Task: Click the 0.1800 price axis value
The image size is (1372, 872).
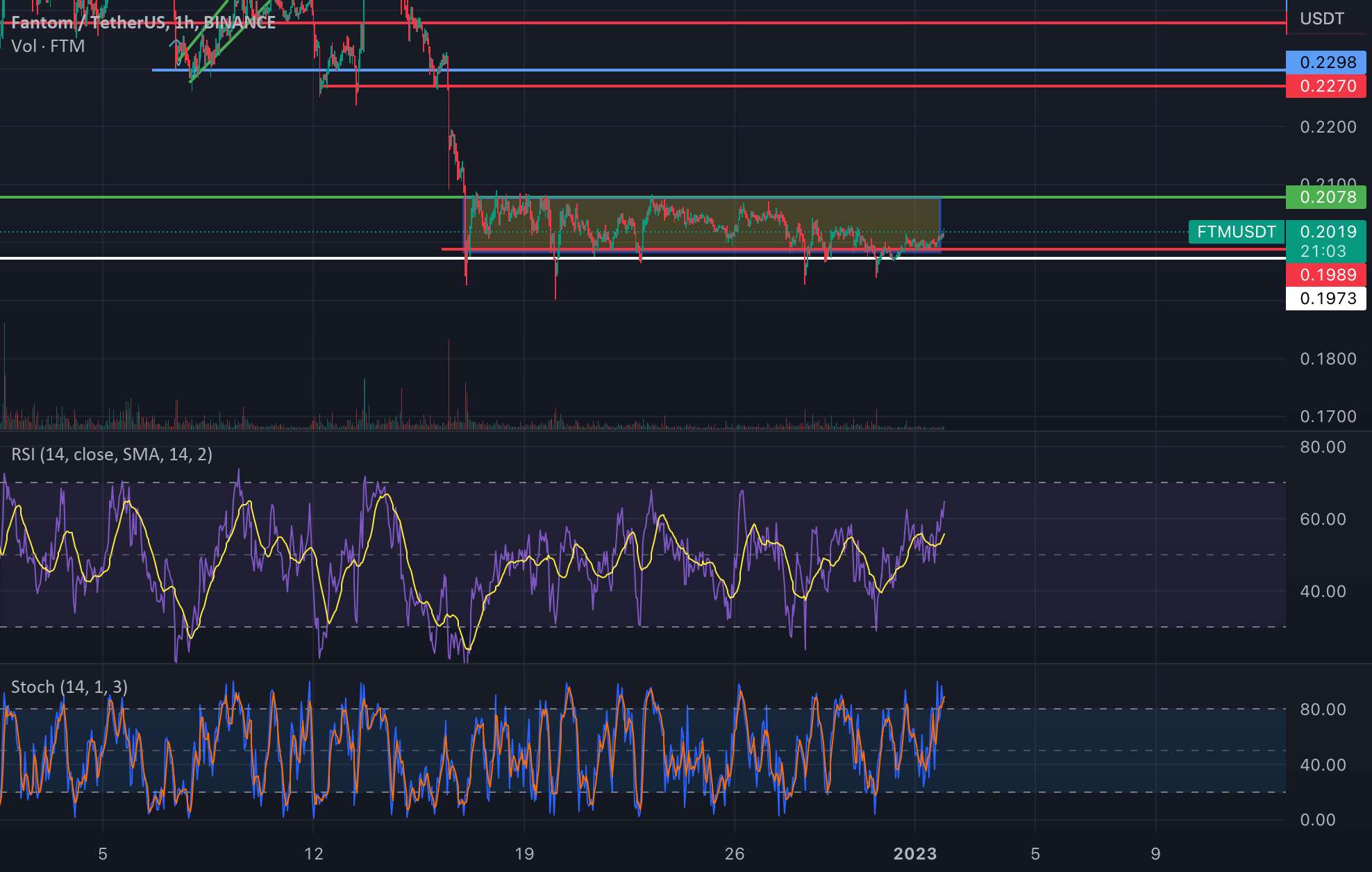Action: (1328, 359)
